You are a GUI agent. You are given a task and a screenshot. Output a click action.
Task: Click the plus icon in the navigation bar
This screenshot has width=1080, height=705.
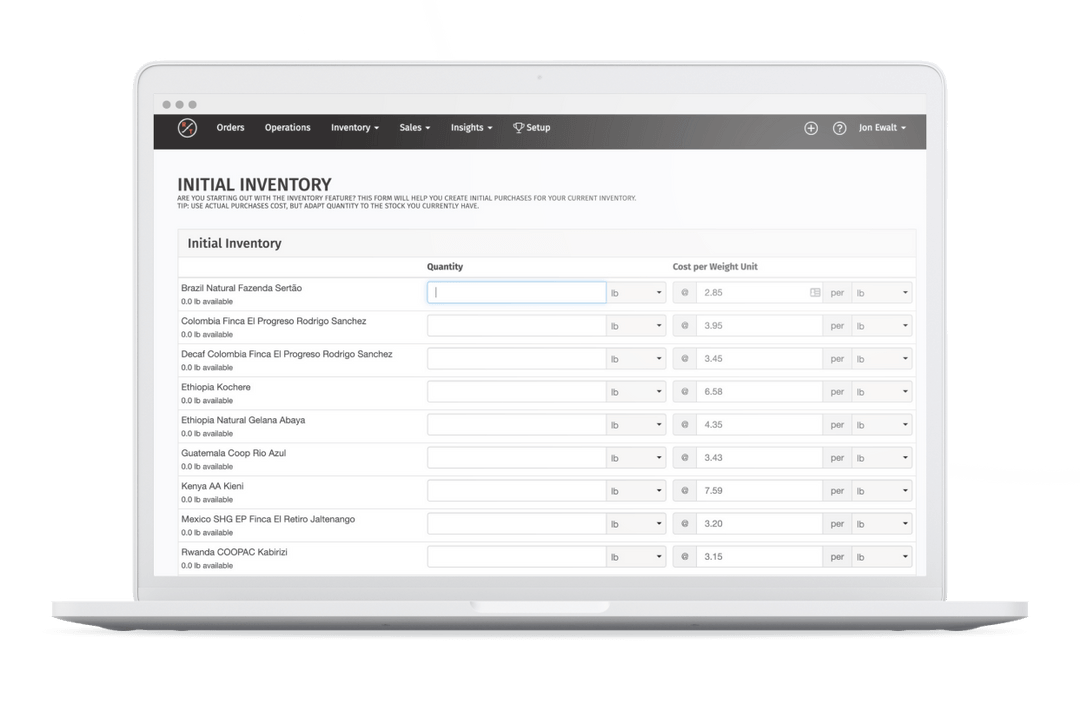pos(811,128)
